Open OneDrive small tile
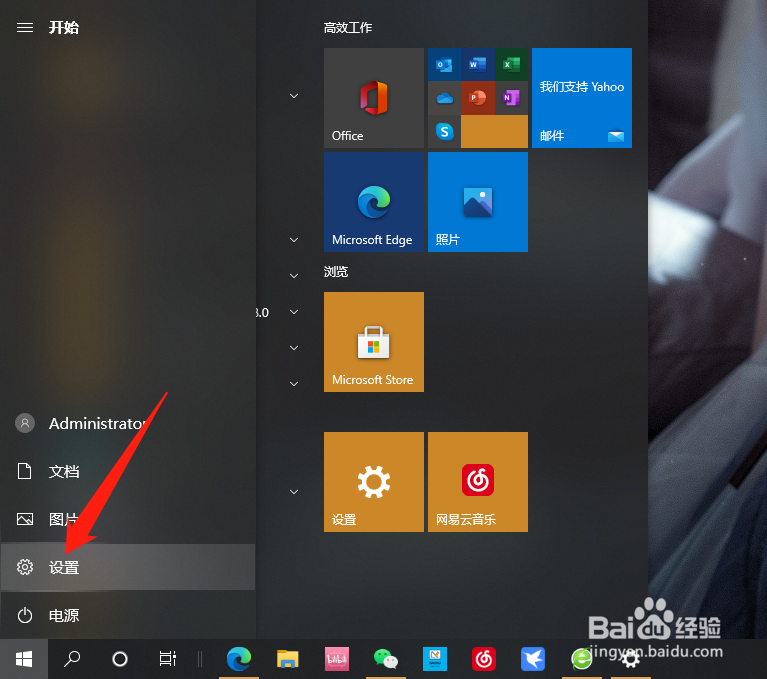 (x=444, y=98)
